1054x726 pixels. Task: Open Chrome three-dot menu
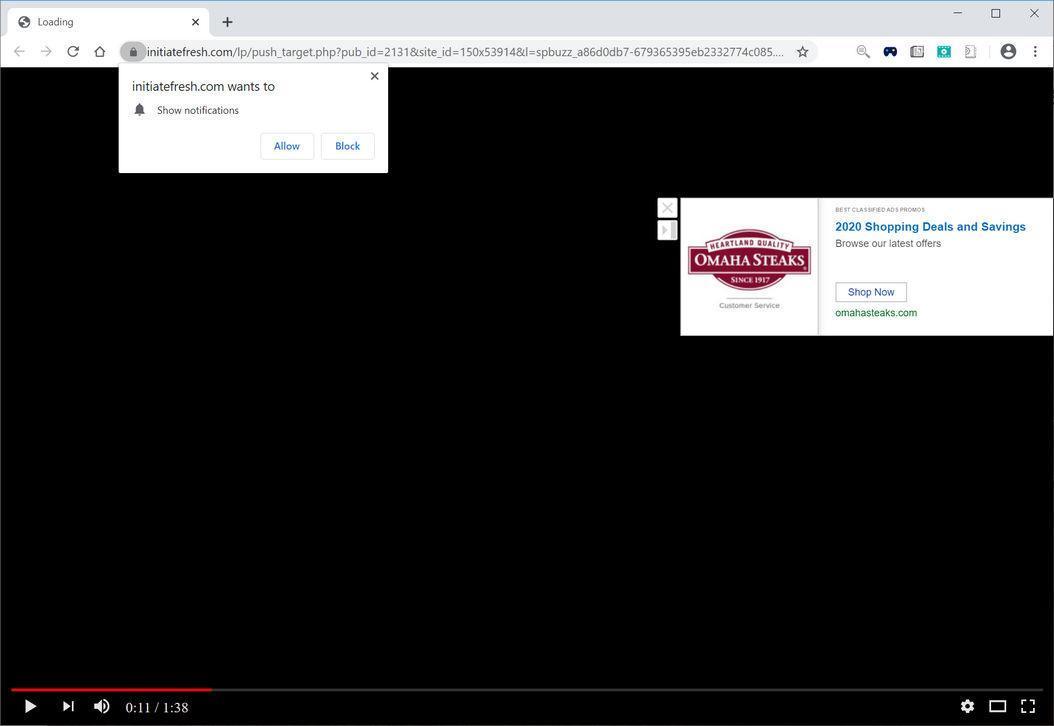(1035, 52)
